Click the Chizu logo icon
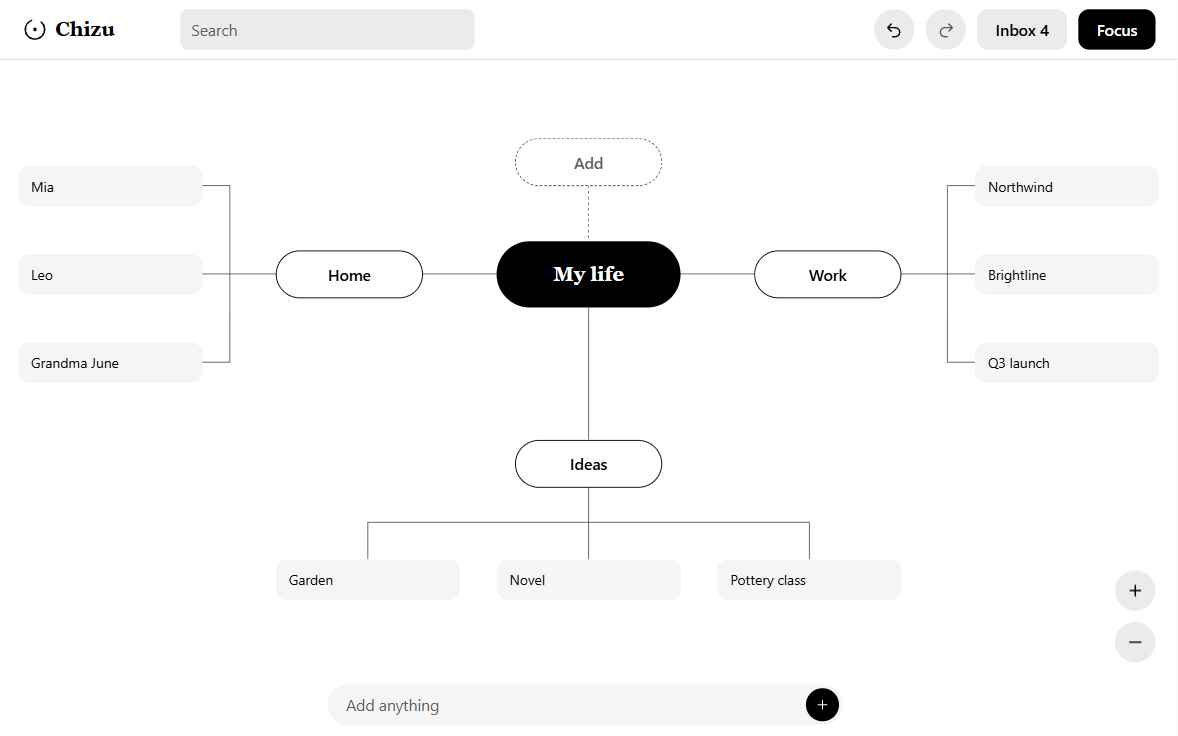 click(35, 29)
